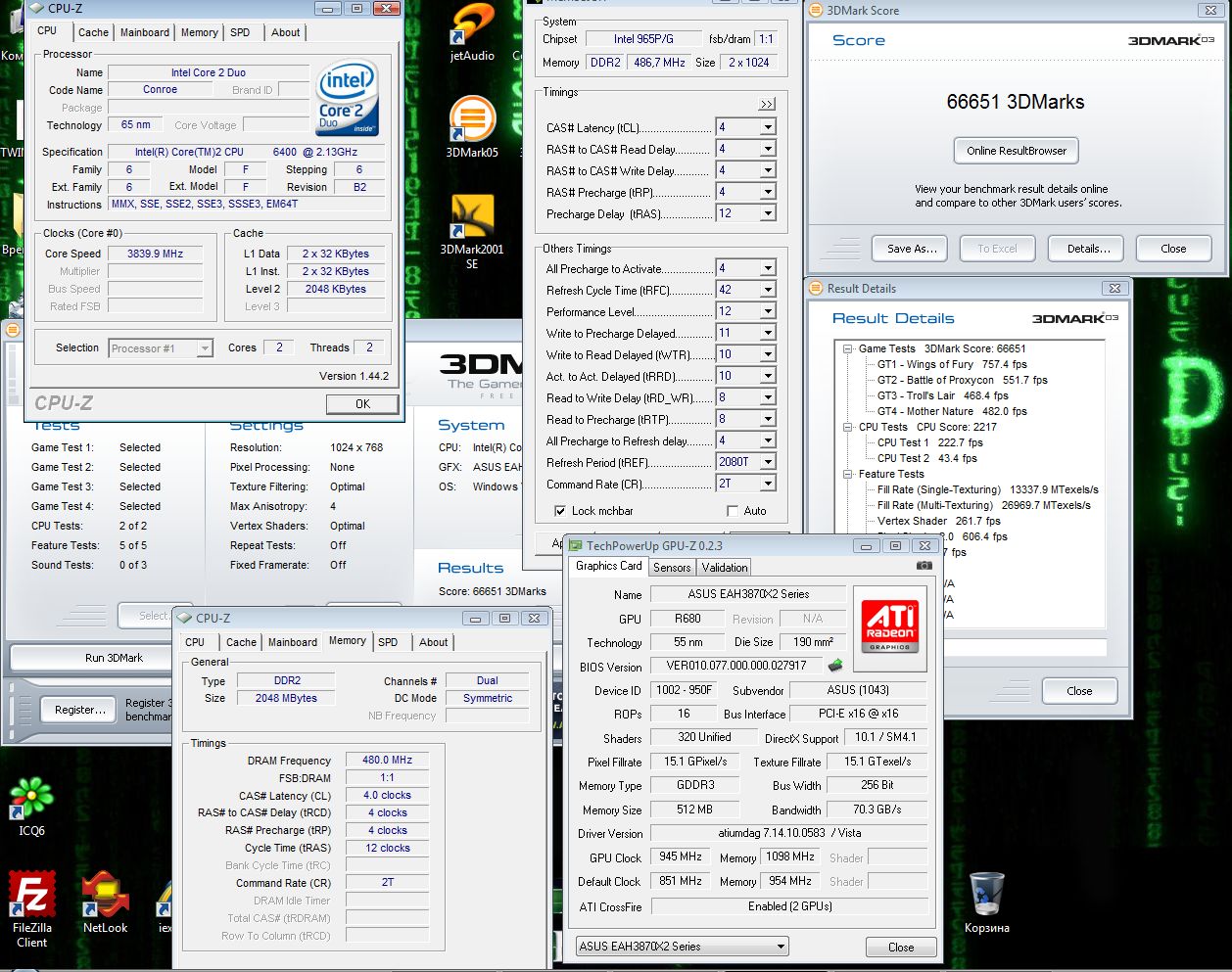Viewport: 1232px width, 972px height.
Task: Open the NetLook desktop shortcut
Action: click(105, 903)
